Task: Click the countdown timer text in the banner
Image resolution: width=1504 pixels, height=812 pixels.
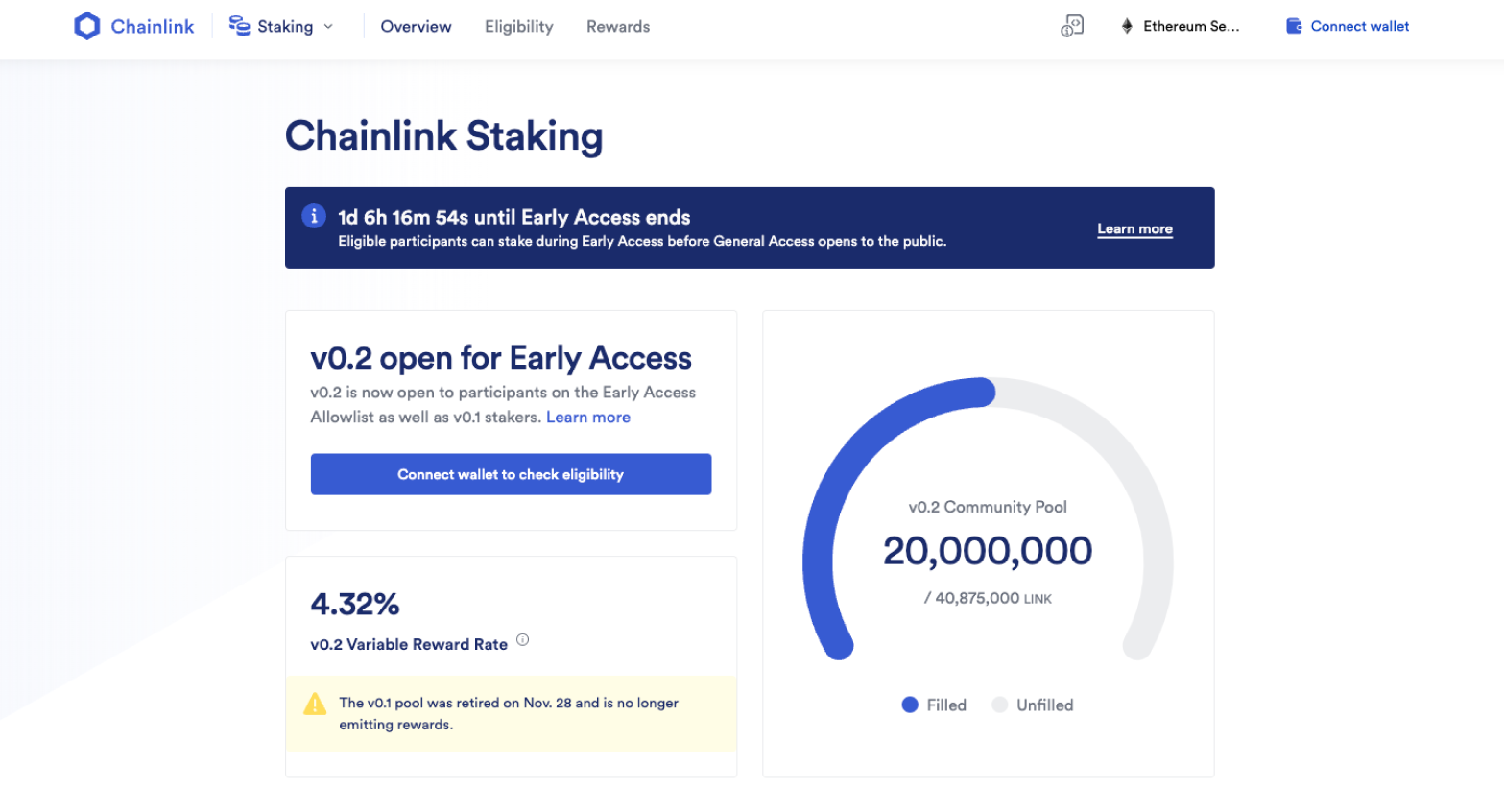Action: pyautogui.click(x=514, y=217)
